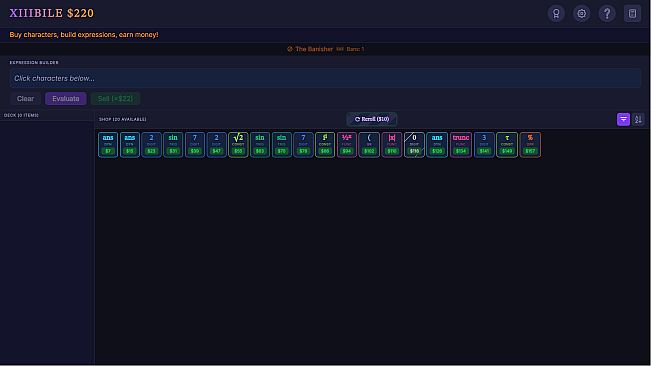Buy the % operator card
This screenshot has width=651, height=366.
(x=530, y=144)
